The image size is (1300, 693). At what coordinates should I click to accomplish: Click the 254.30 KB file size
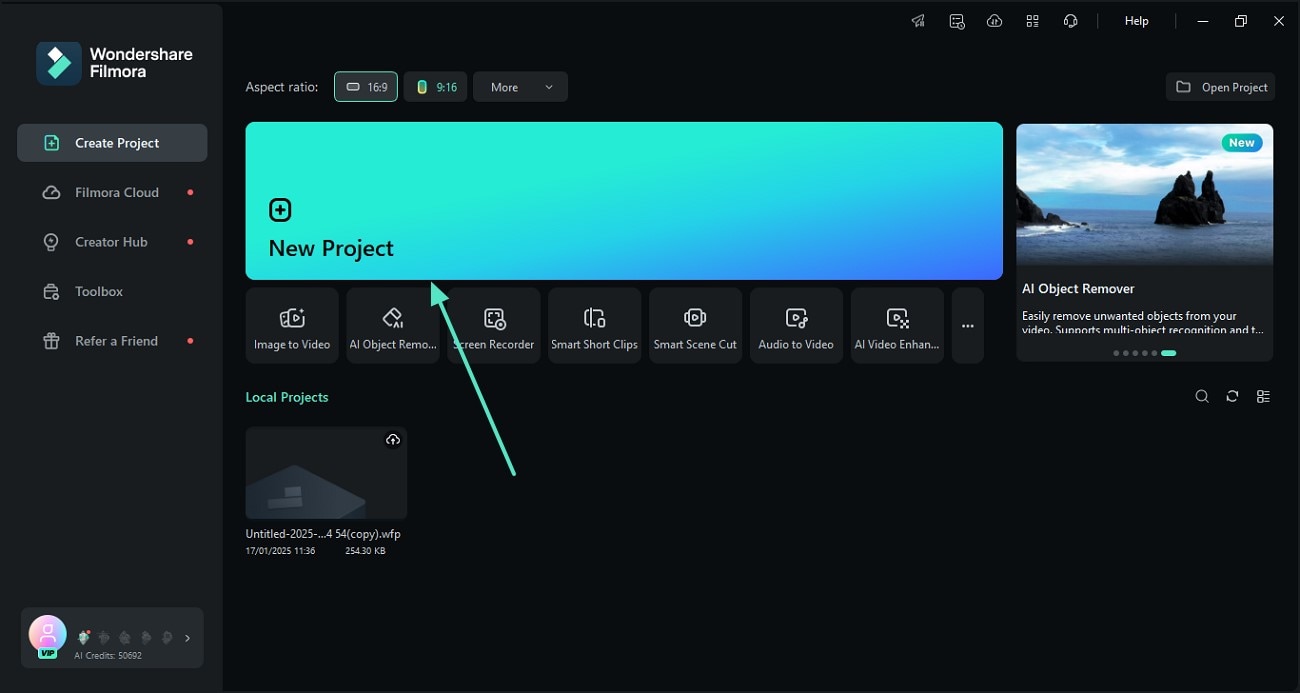pos(365,551)
